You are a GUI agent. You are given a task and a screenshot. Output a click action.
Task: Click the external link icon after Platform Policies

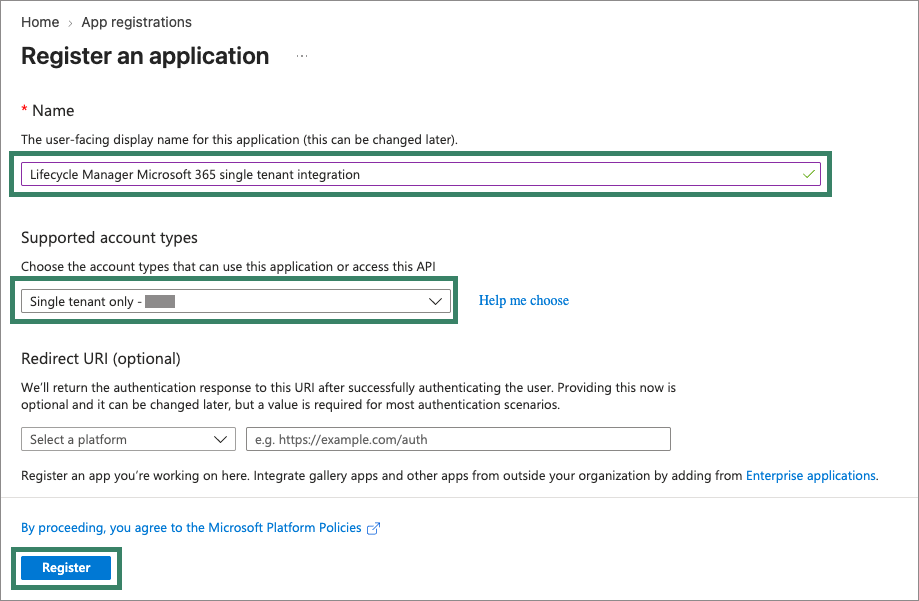(373, 528)
